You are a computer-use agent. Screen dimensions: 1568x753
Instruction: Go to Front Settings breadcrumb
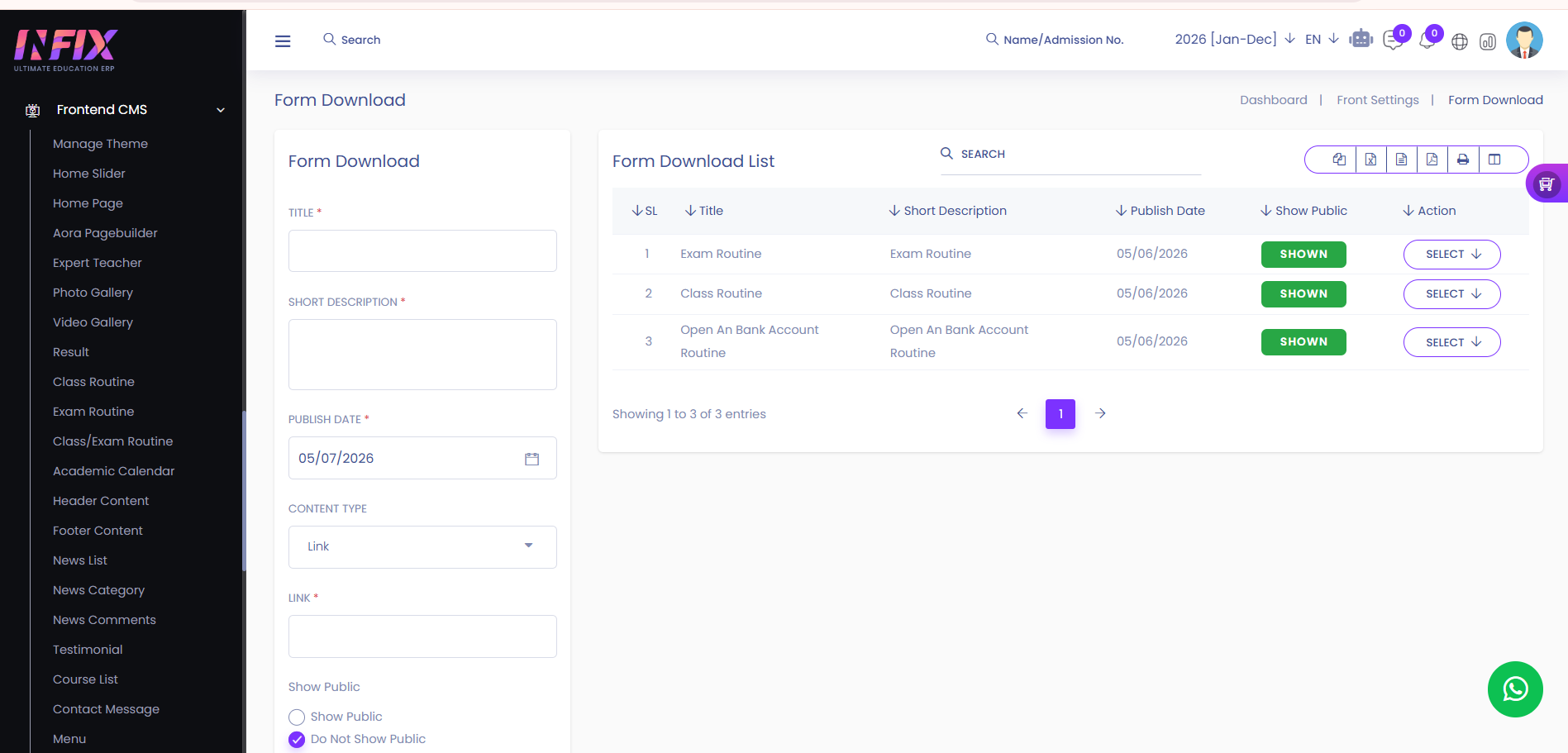click(1377, 100)
